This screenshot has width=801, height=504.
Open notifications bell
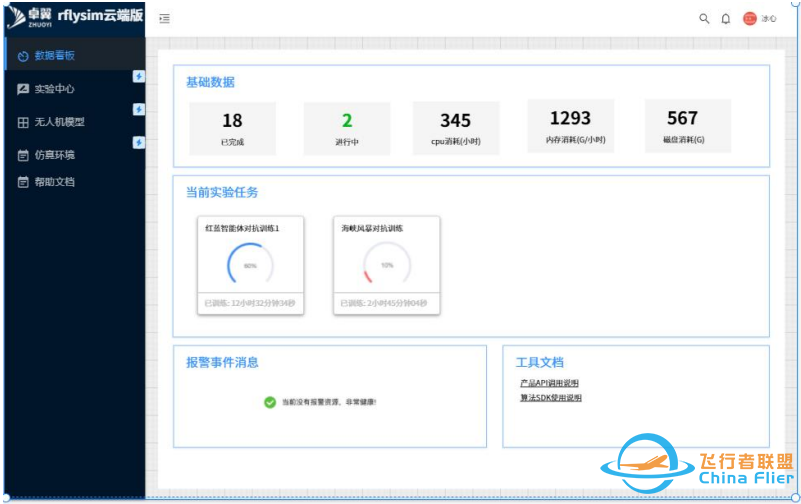tap(725, 19)
